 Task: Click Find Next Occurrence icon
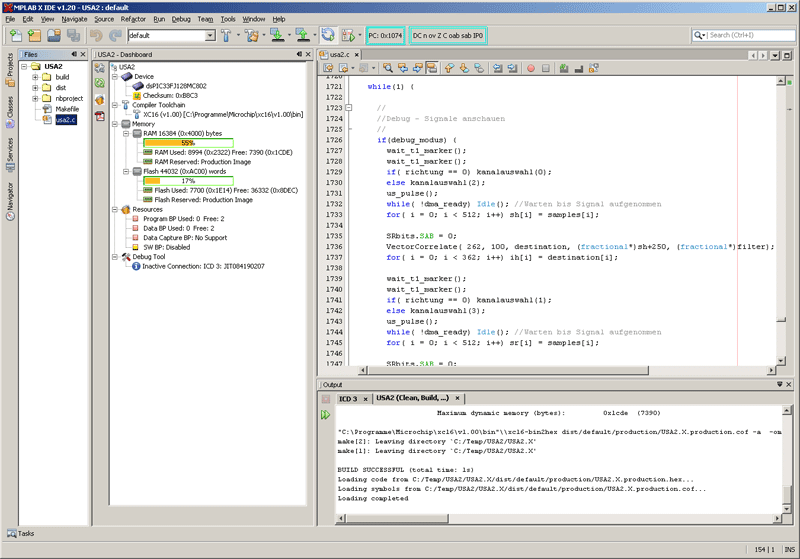[418, 68]
